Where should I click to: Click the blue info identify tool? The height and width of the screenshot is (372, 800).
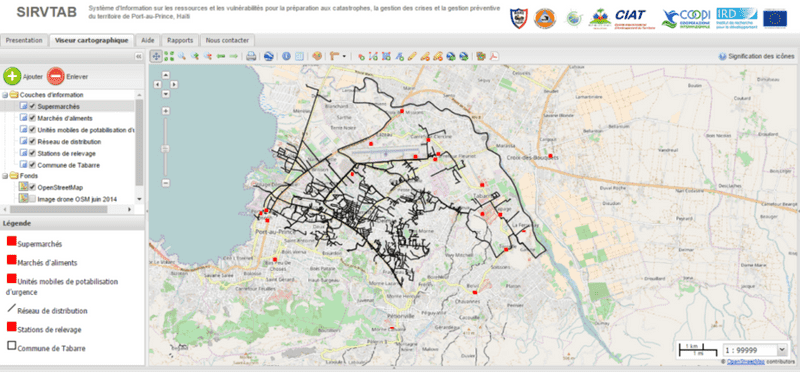(x=286, y=57)
